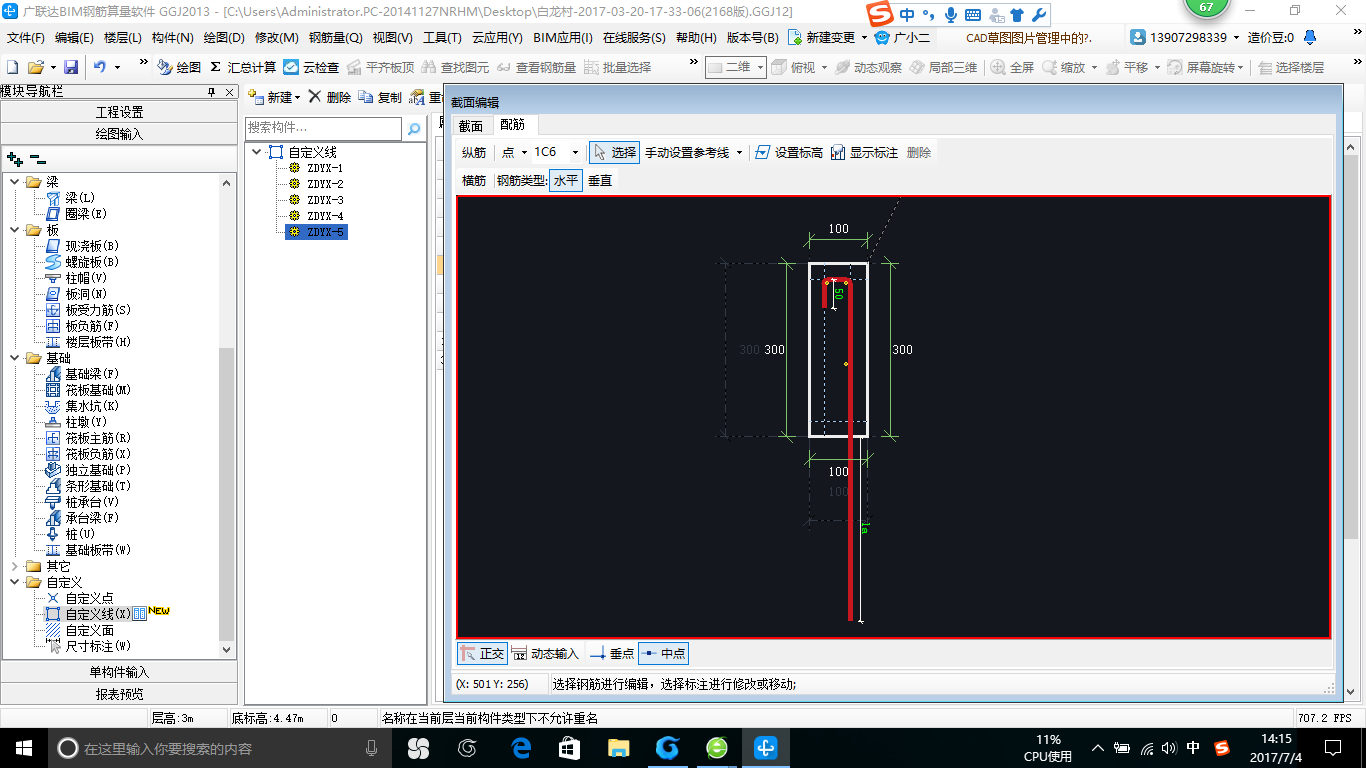Click in 搜索构件 search field

(x=323, y=128)
